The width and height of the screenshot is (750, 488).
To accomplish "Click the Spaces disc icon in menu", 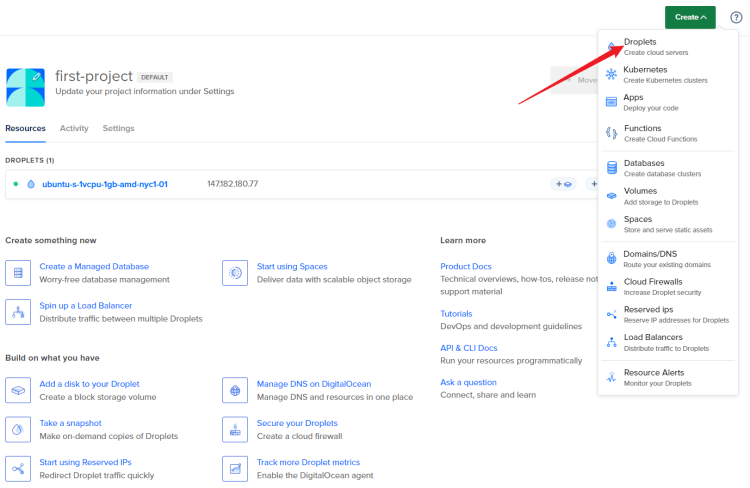I will pyautogui.click(x=611, y=223).
